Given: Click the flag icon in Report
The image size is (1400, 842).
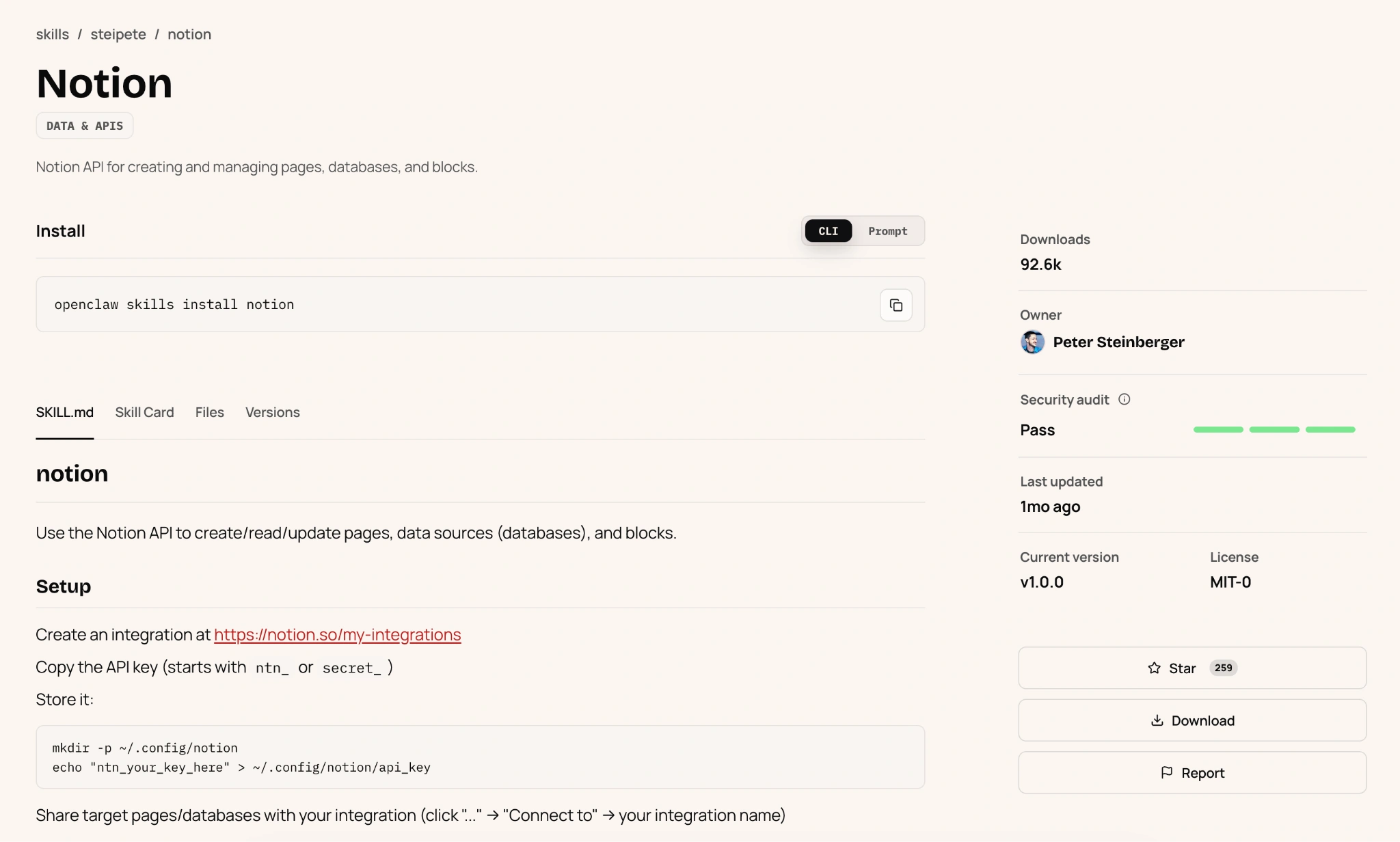Looking at the screenshot, I should point(1166,772).
